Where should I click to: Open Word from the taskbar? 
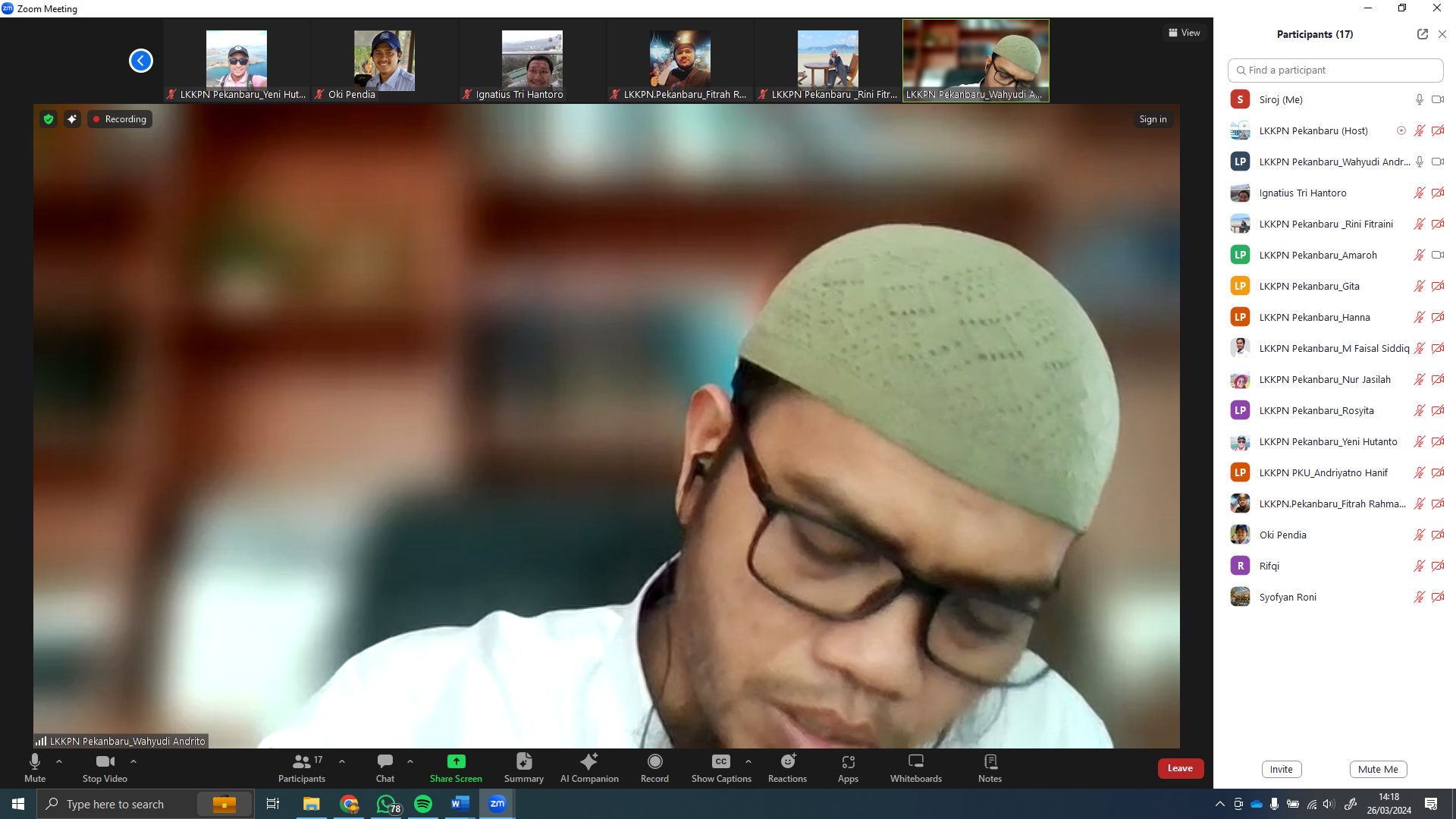tap(460, 804)
